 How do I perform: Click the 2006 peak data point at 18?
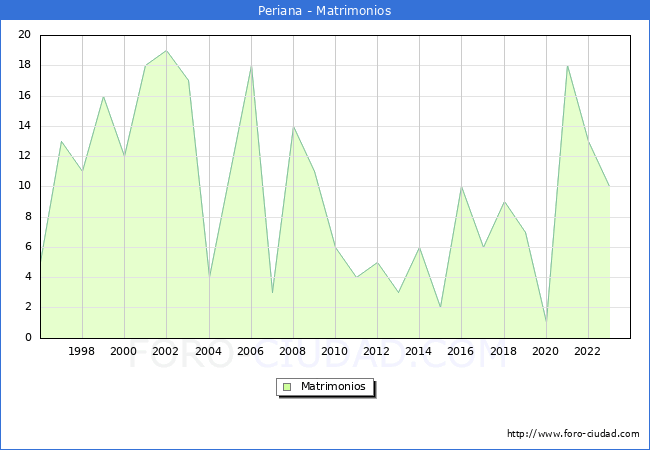click(252, 65)
